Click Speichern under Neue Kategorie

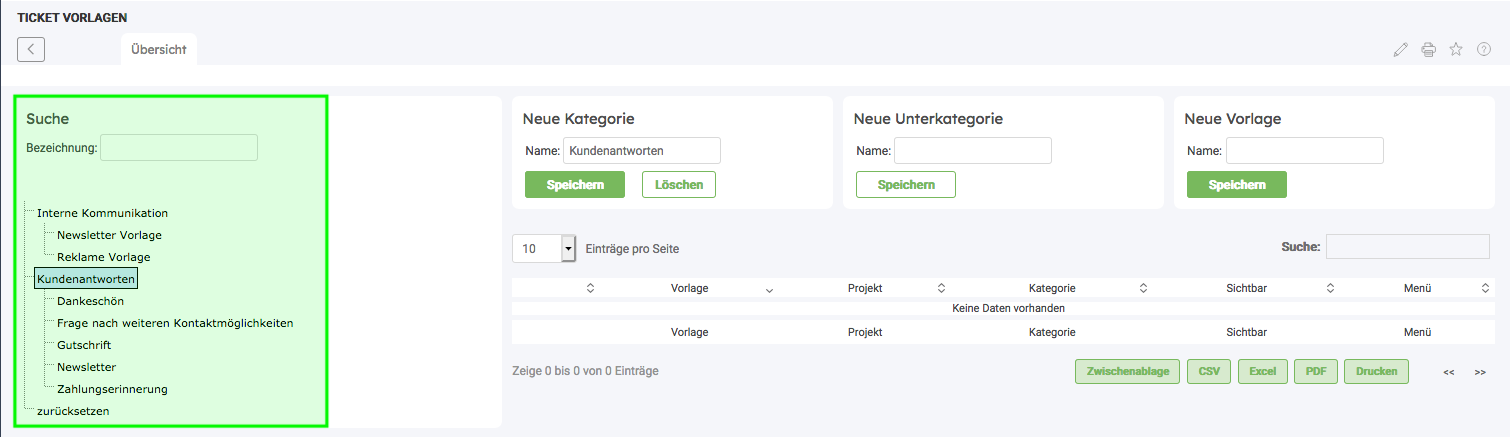574,185
